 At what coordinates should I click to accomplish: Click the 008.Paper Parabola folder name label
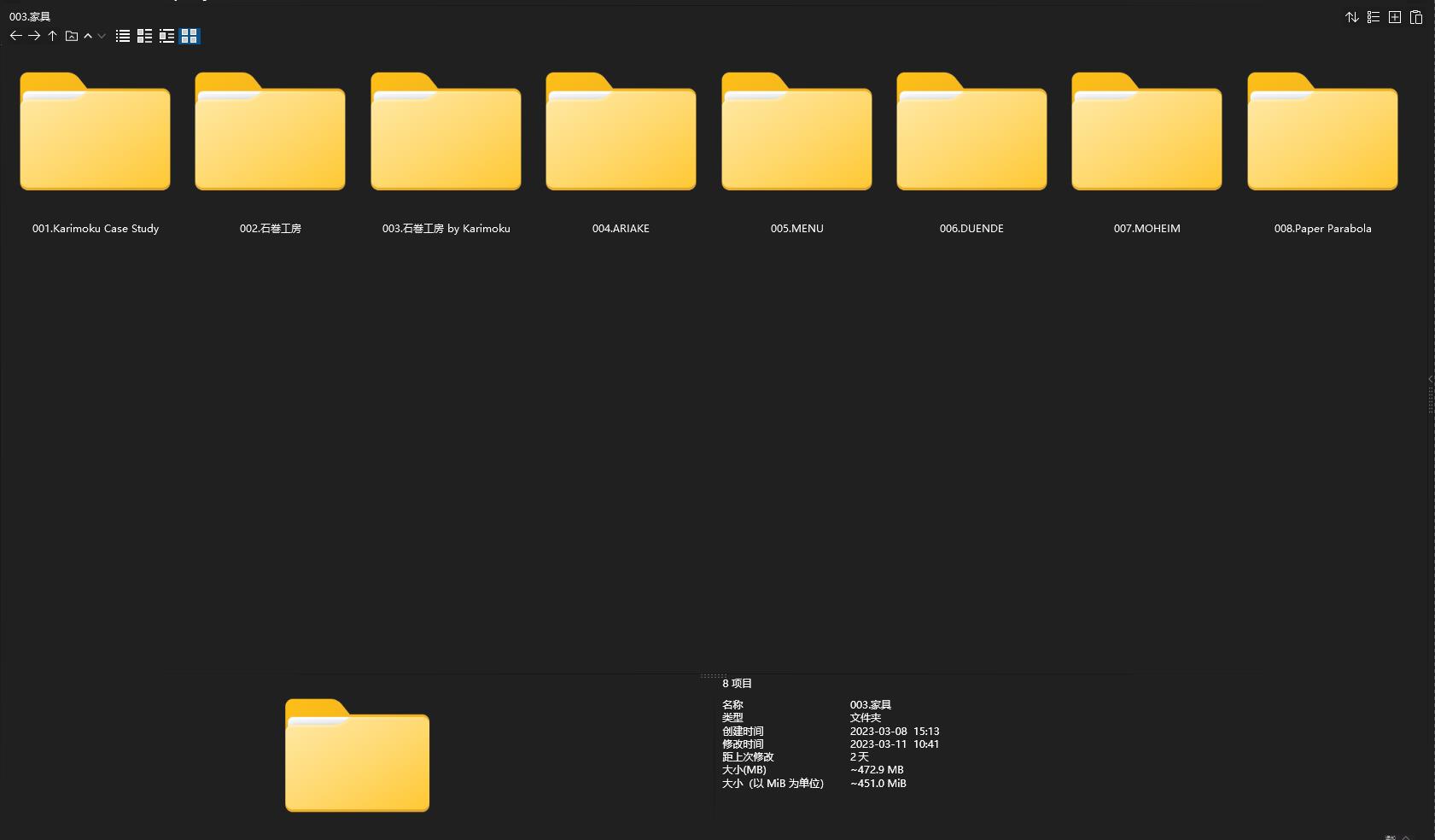coord(1322,229)
